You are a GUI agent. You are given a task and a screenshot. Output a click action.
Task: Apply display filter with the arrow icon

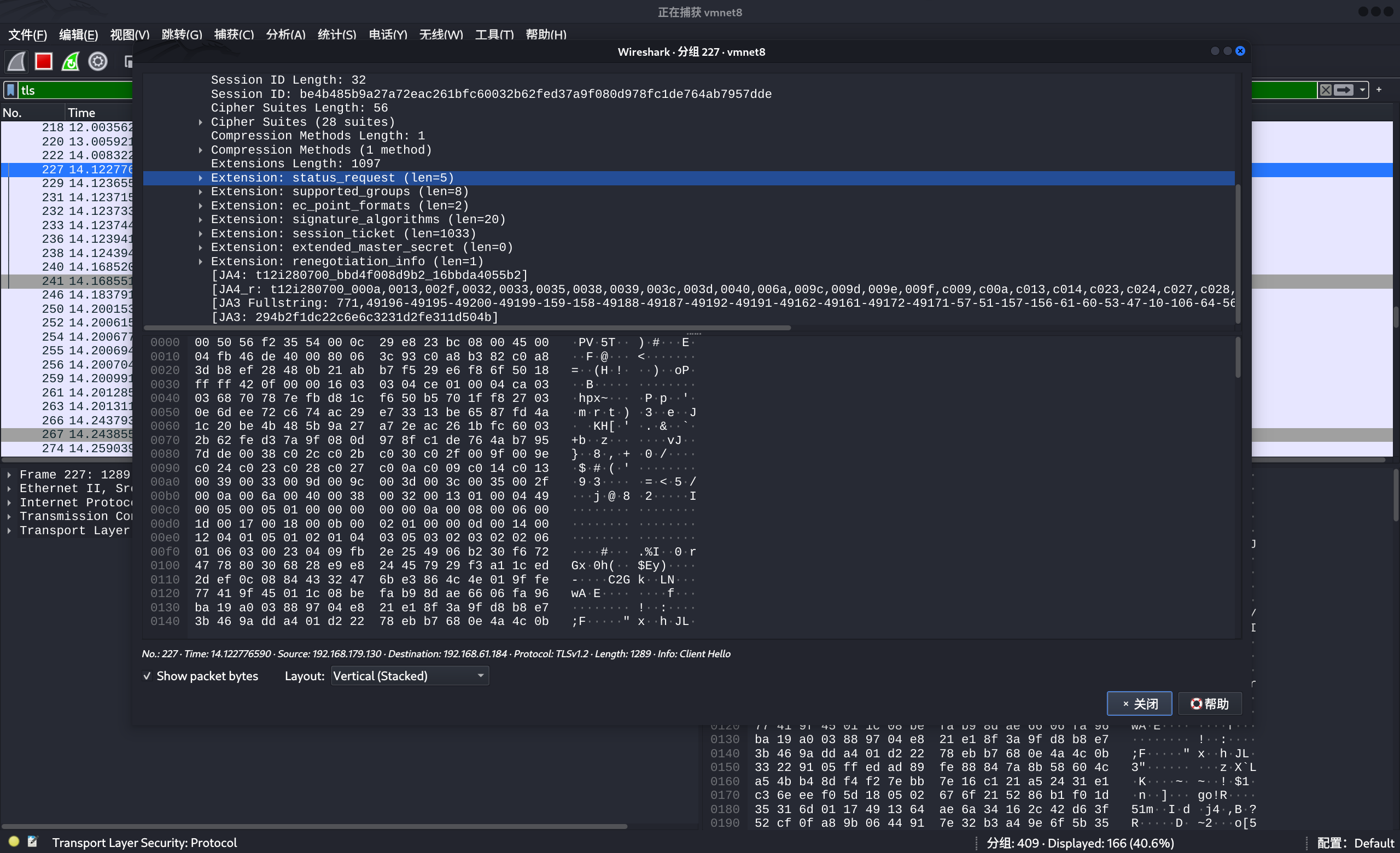(x=1344, y=90)
